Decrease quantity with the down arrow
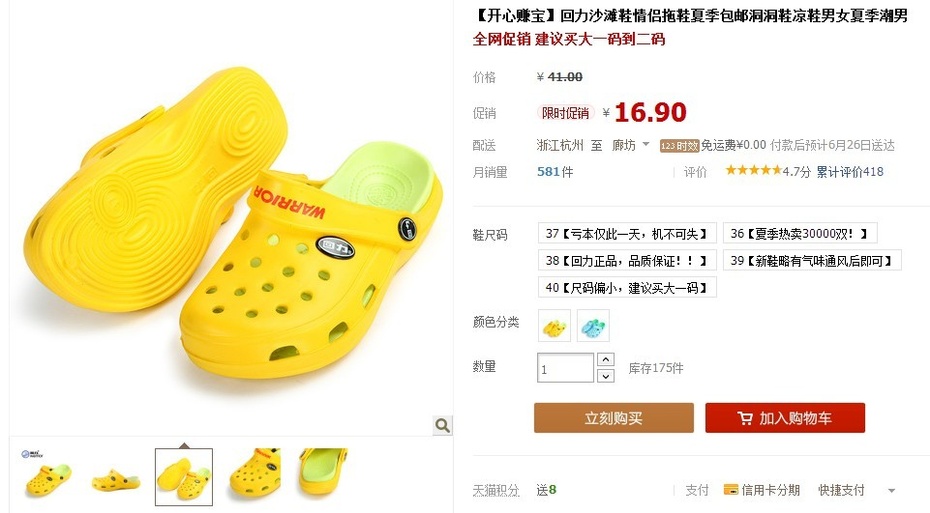This screenshot has width=930, height=513. point(606,375)
